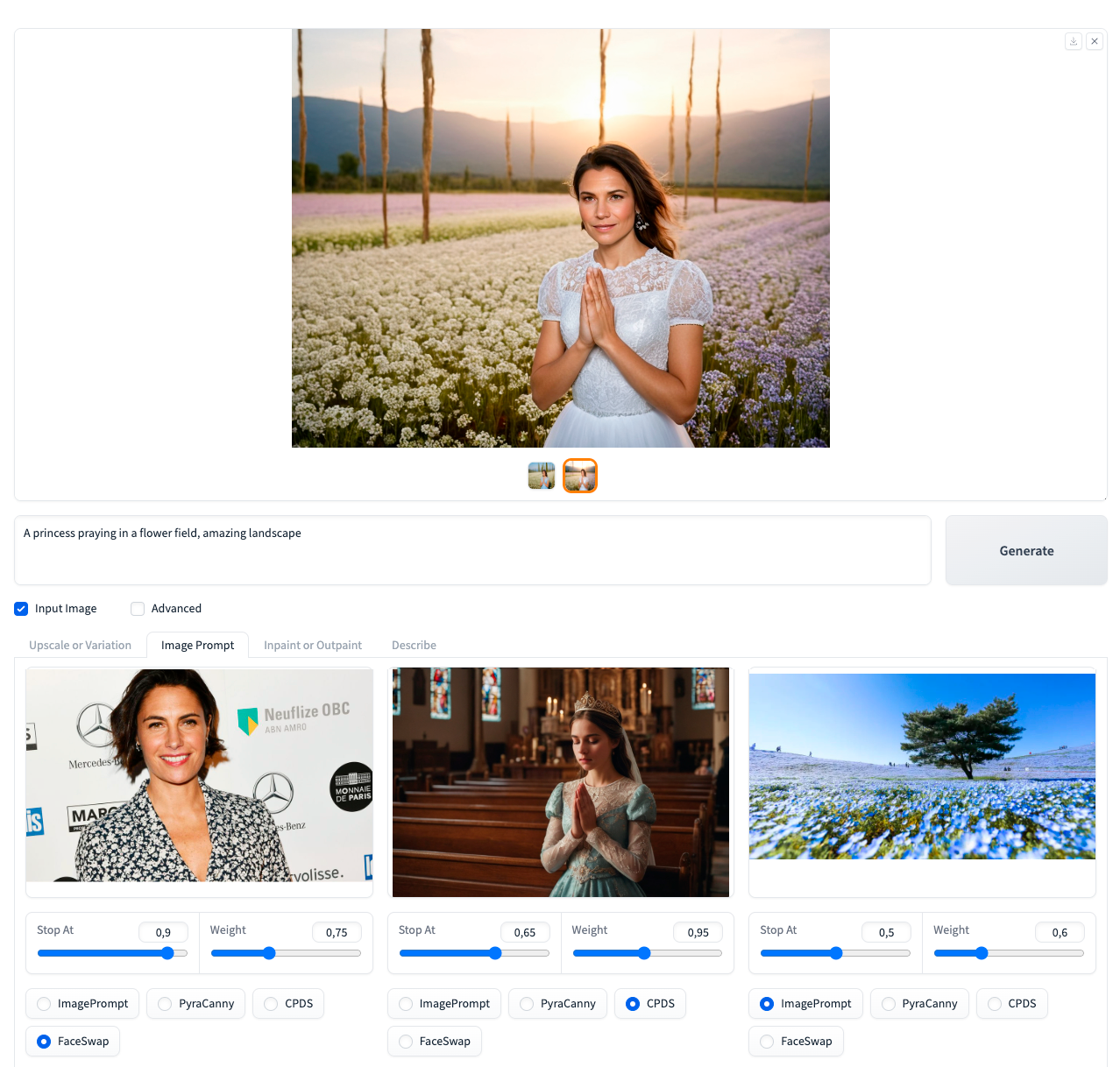Disable the Input Image checkbox
This screenshot has width=1120, height=1067.
[x=20, y=608]
